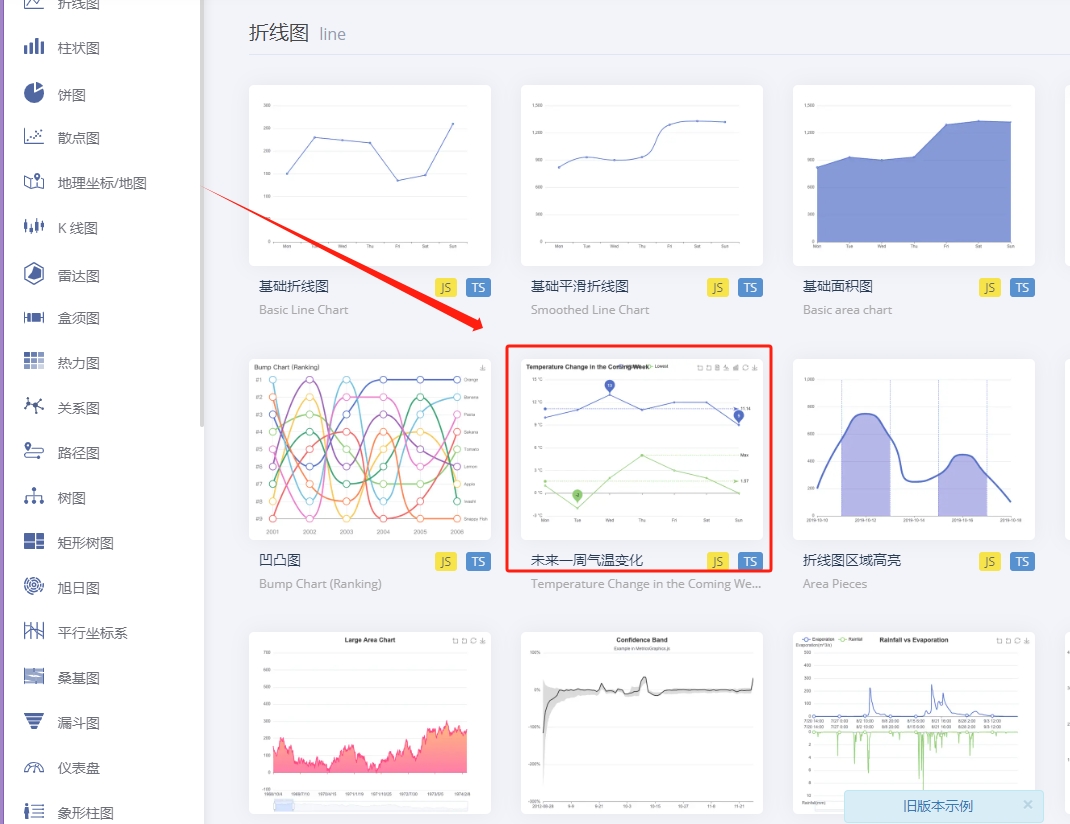This screenshot has width=1070, height=824.
Task: Click the 凹凸图 title link
Action: (280, 560)
